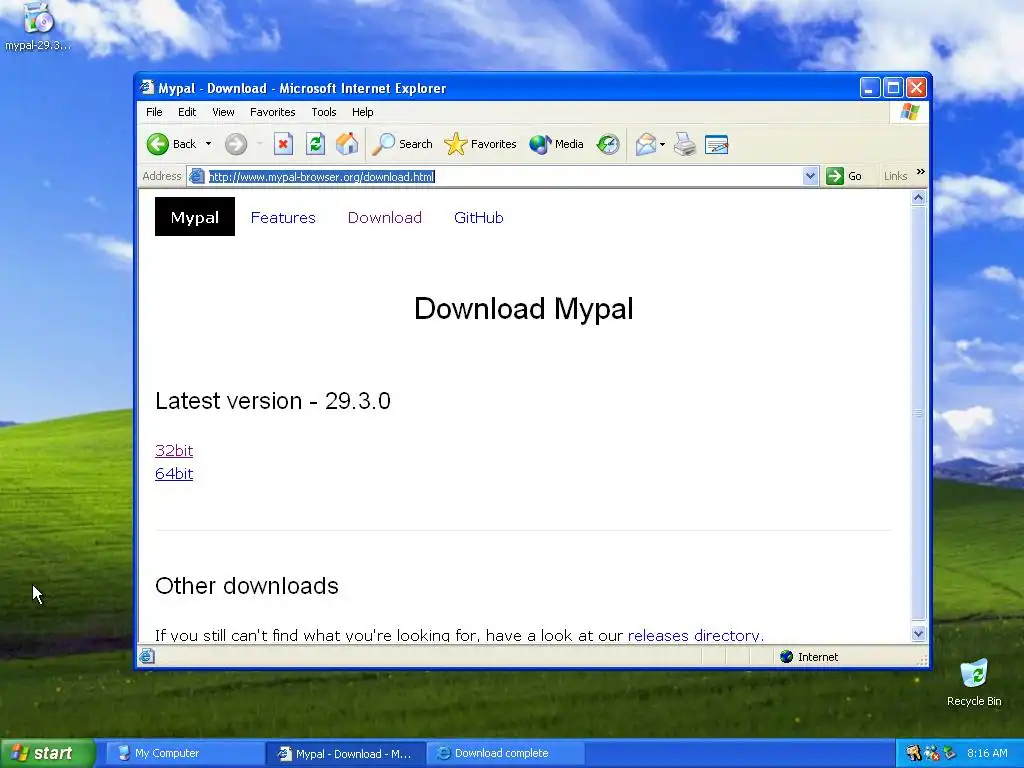The width and height of the screenshot is (1024, 768).
Task: Open the releases directory link
Action: 694,635
